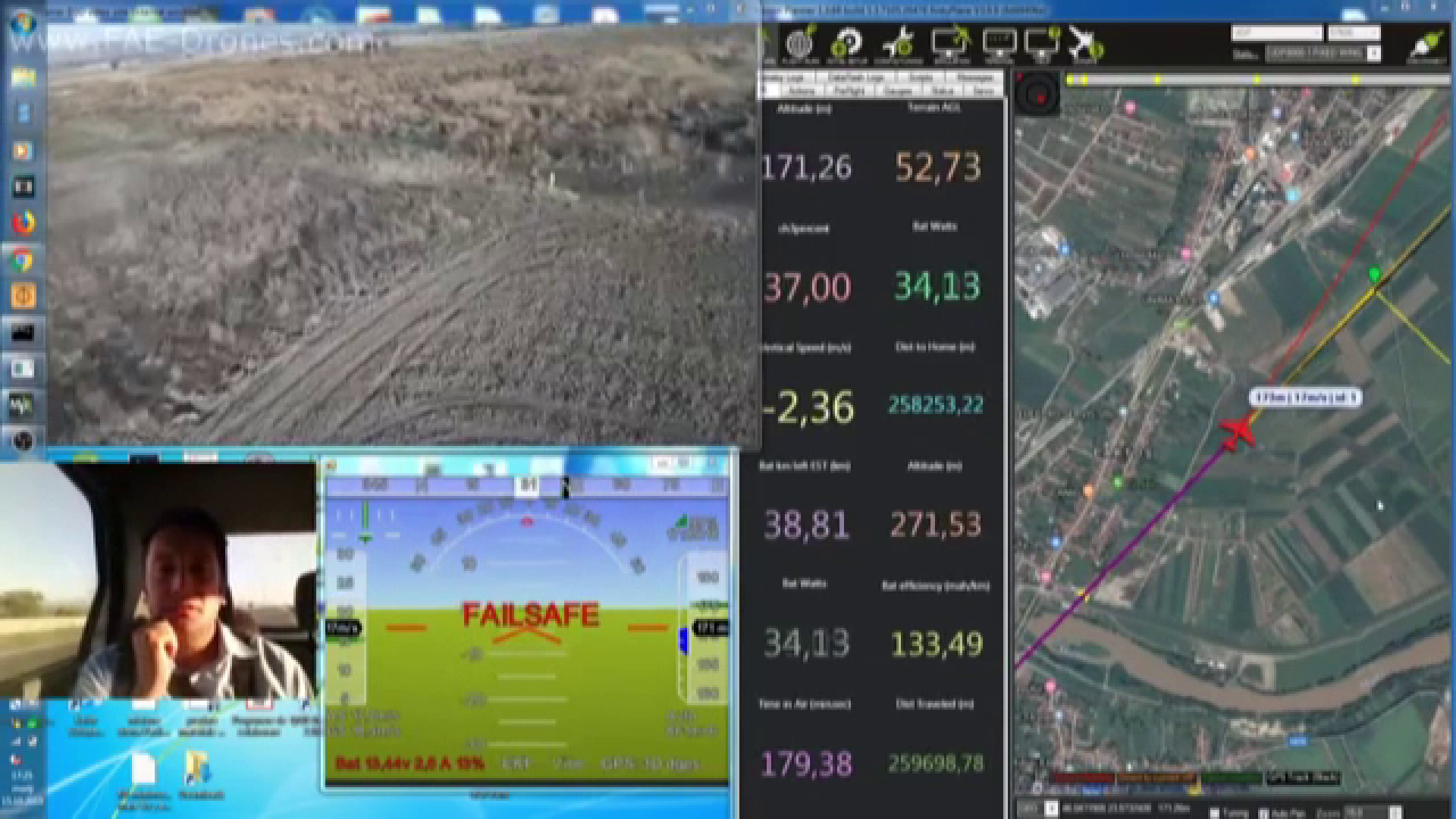Open Google Chrome from the taskbar
This screenshot has width=1456, height=819.
pos(24,260)
